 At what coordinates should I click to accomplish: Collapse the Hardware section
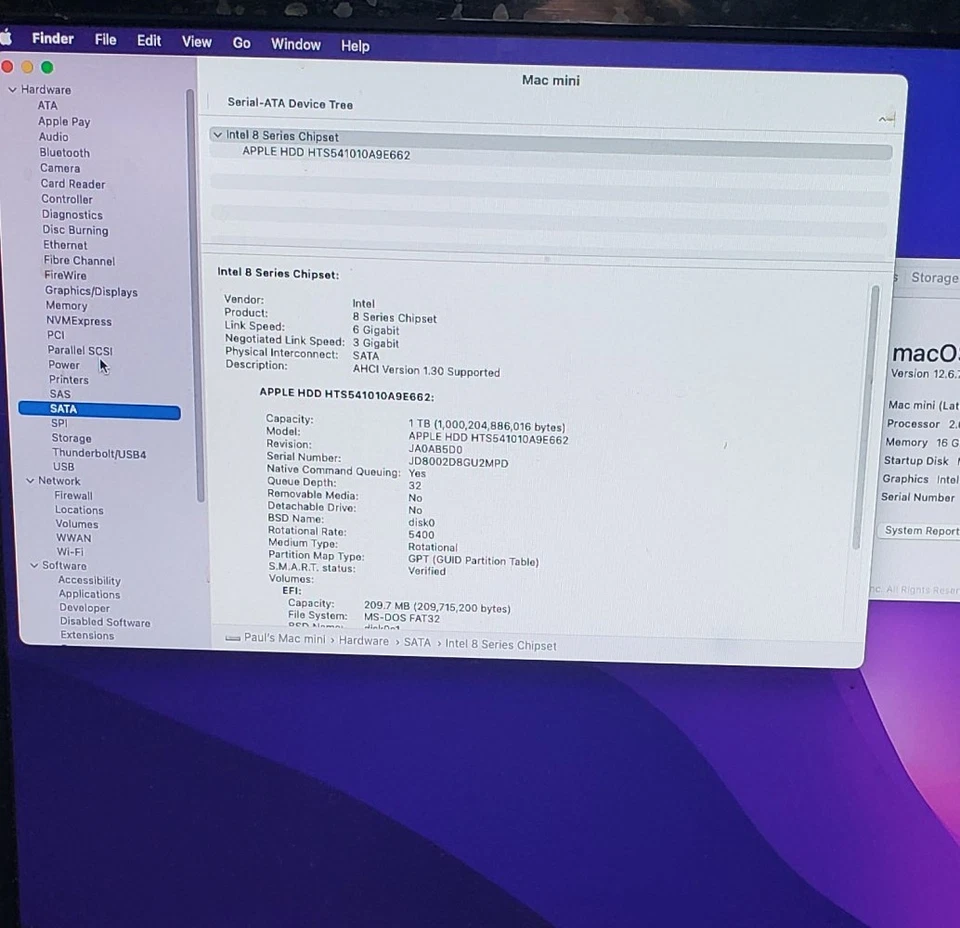(12, 89)
